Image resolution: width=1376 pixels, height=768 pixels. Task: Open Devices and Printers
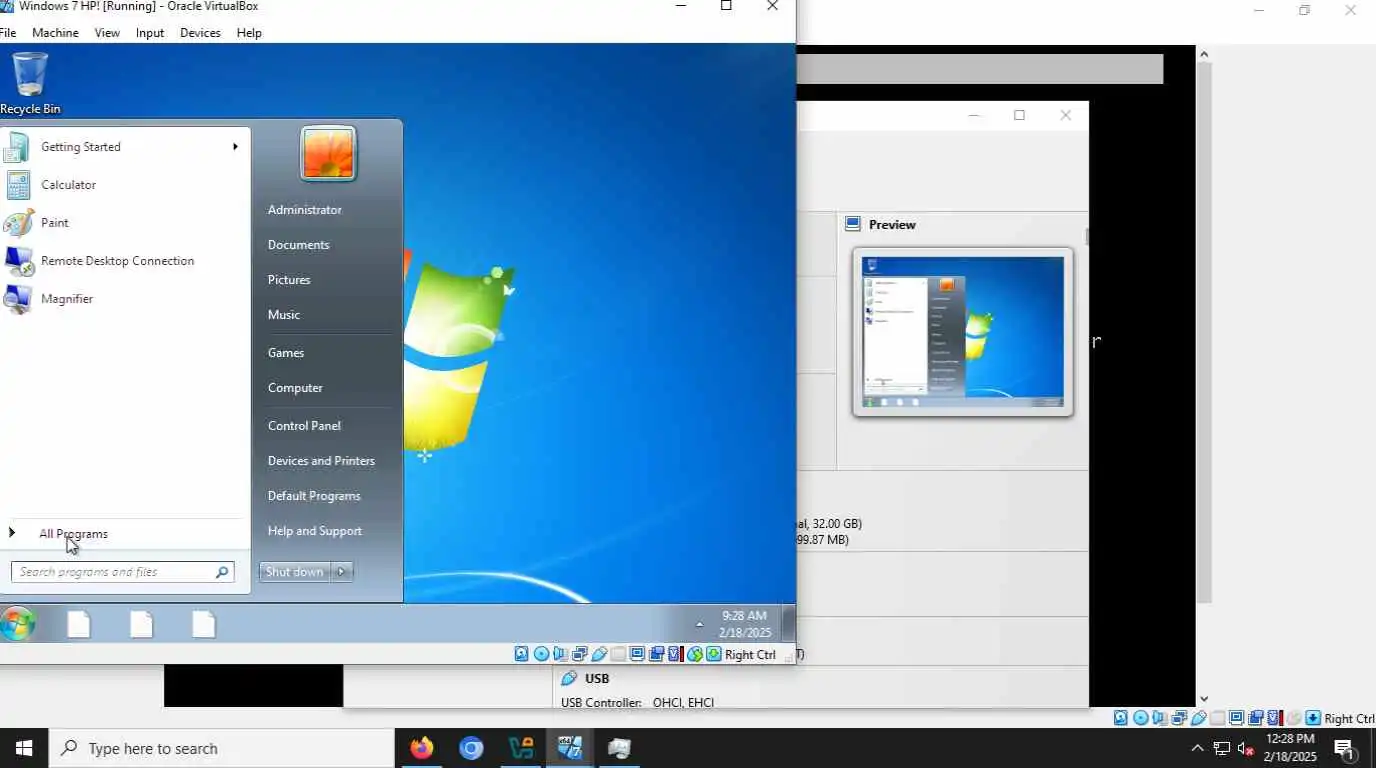(x=321, y=461)
